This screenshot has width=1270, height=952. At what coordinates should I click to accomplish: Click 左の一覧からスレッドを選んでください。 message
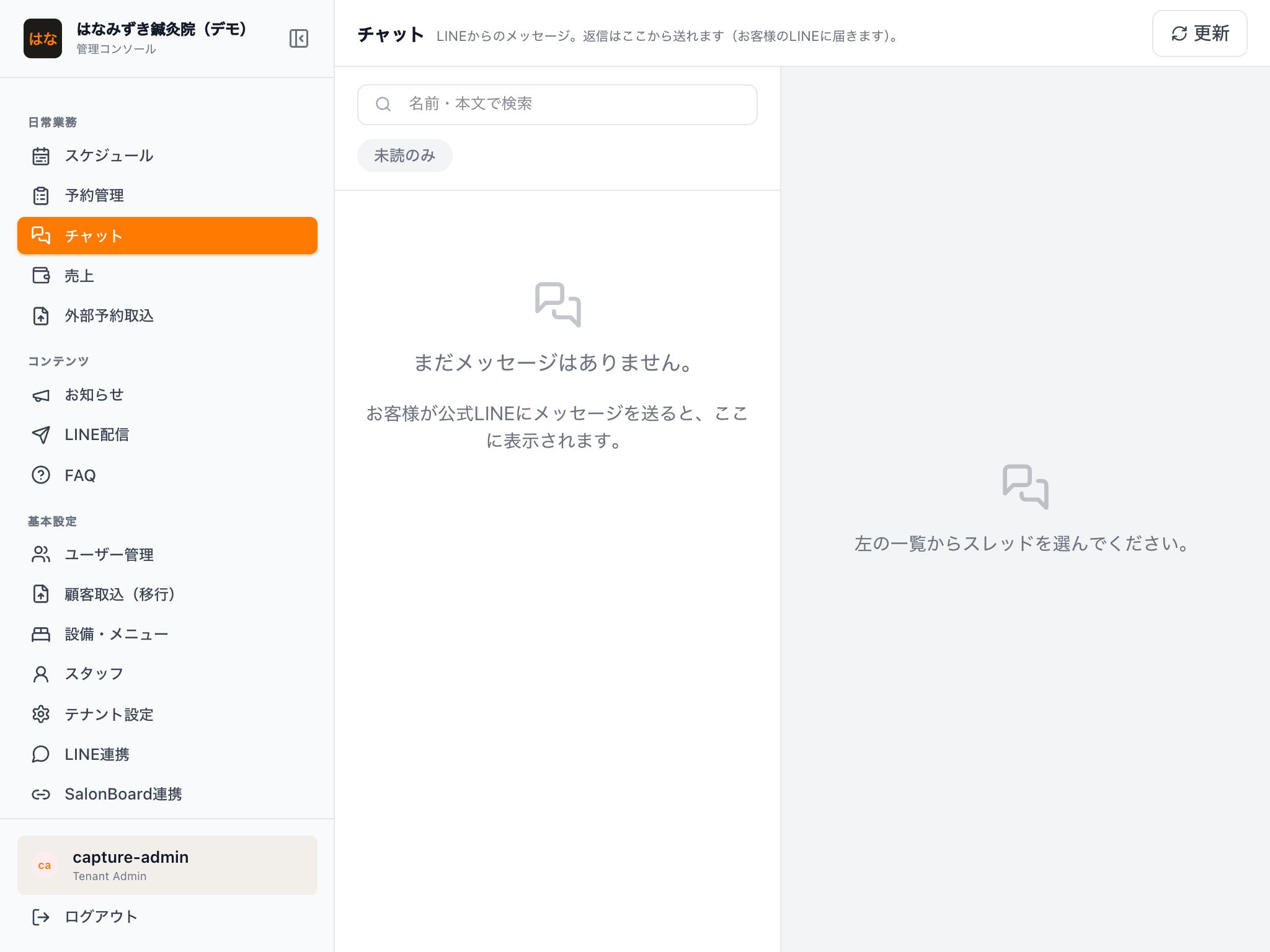point(1023,544)
